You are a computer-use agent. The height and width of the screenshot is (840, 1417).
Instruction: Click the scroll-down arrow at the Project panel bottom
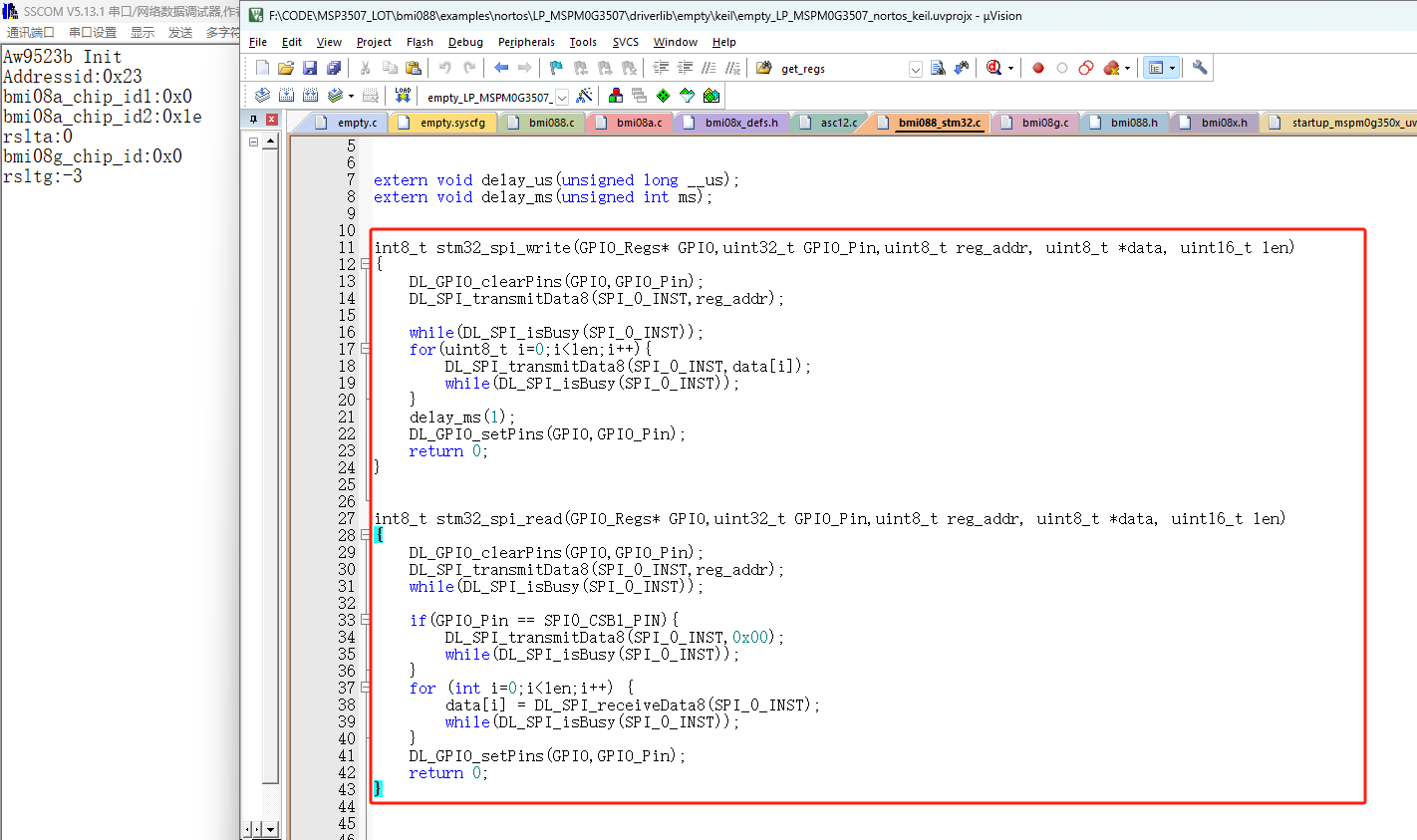[271, 829]
